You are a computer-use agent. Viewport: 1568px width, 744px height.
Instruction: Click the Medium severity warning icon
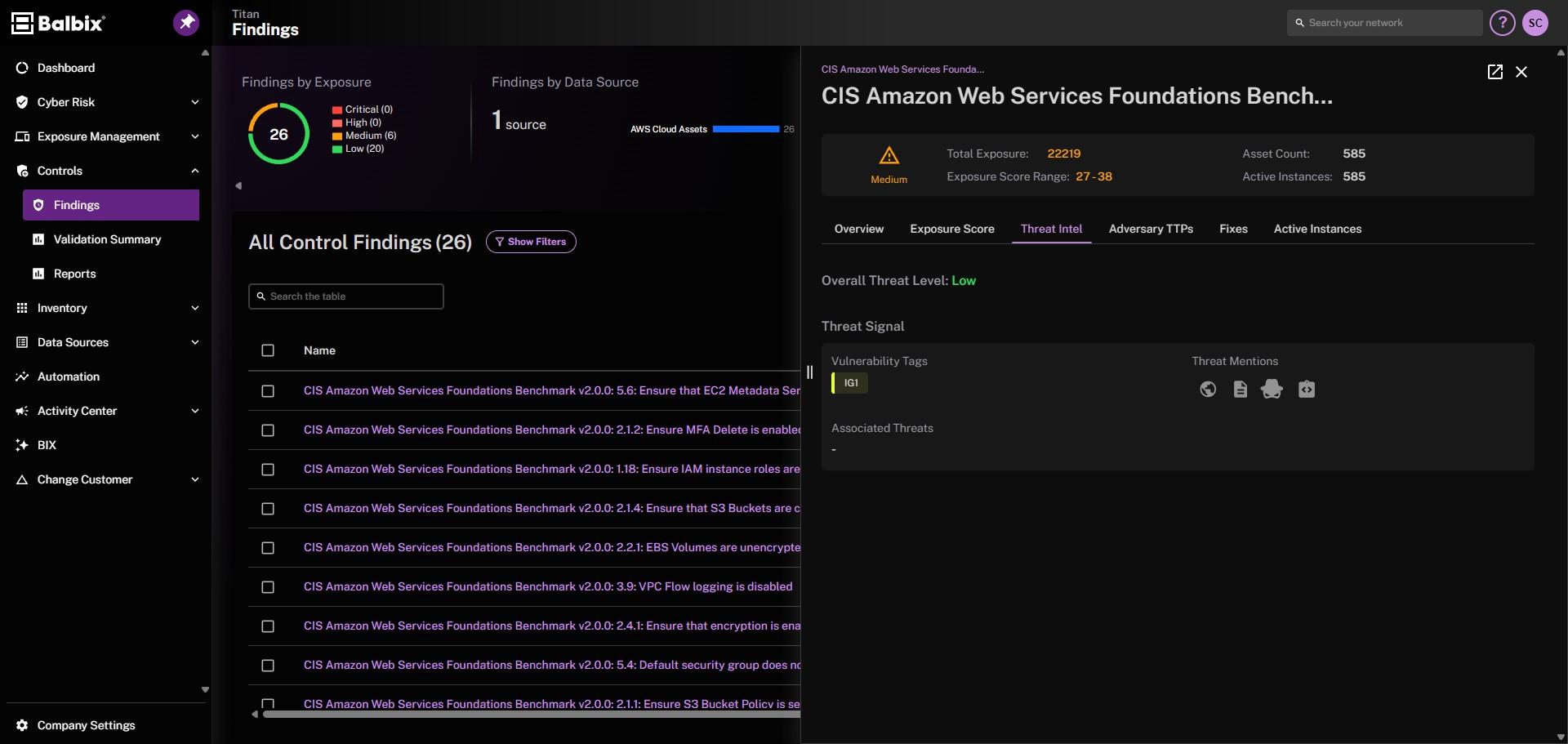[x=889, y=155]
